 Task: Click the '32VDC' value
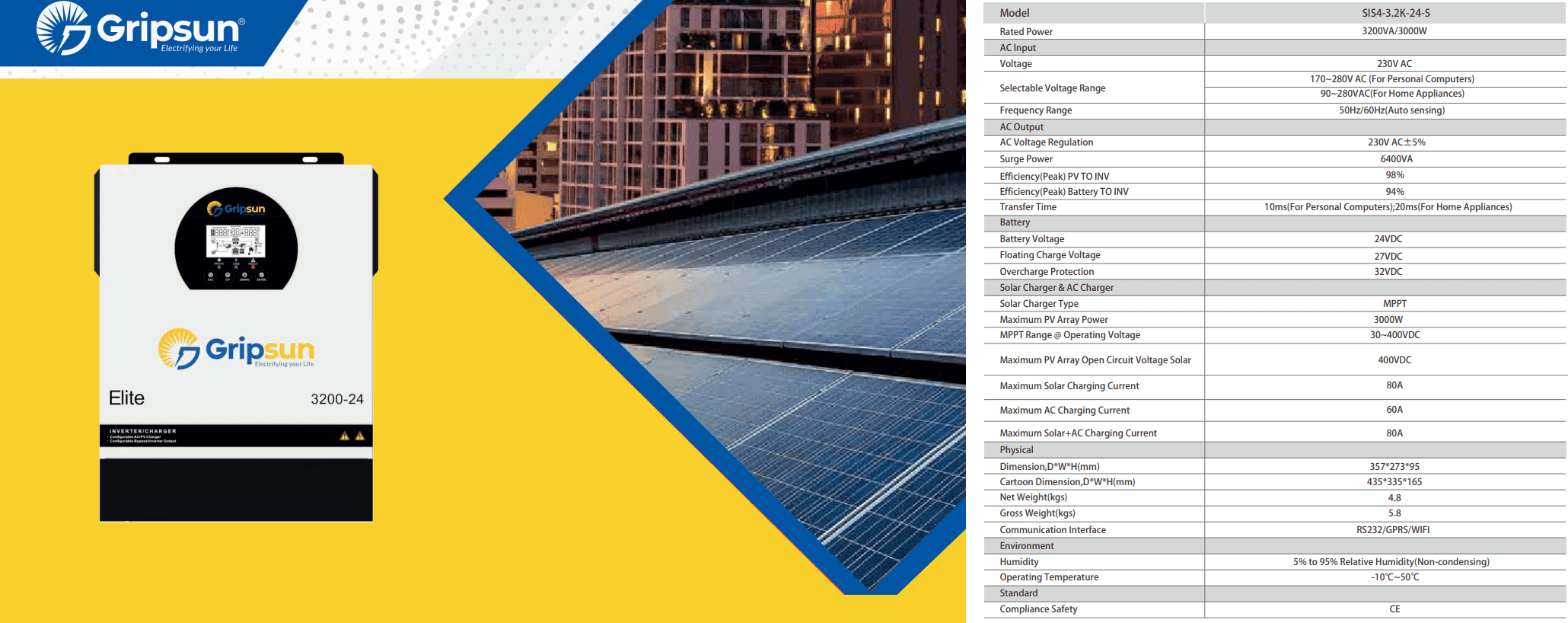[1388, 272]
